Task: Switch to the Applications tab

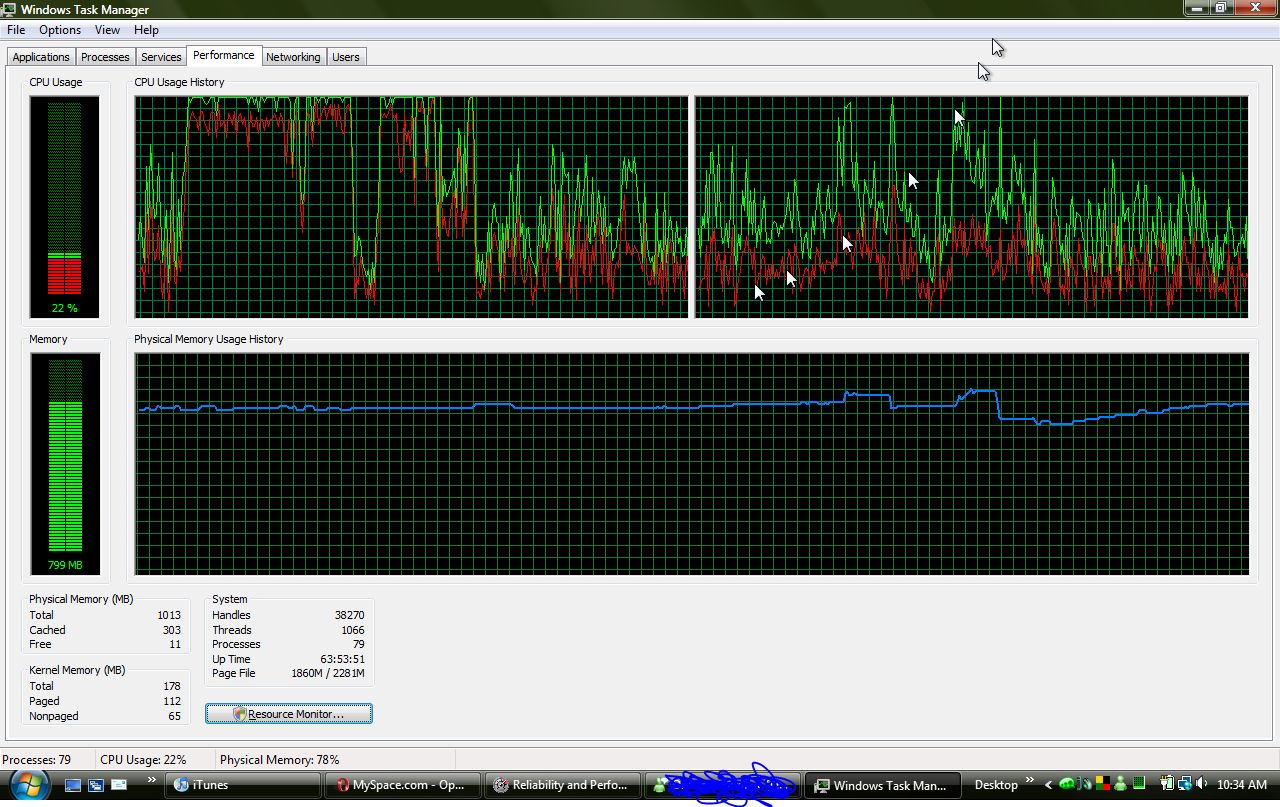Action: (x=41, y=57)
